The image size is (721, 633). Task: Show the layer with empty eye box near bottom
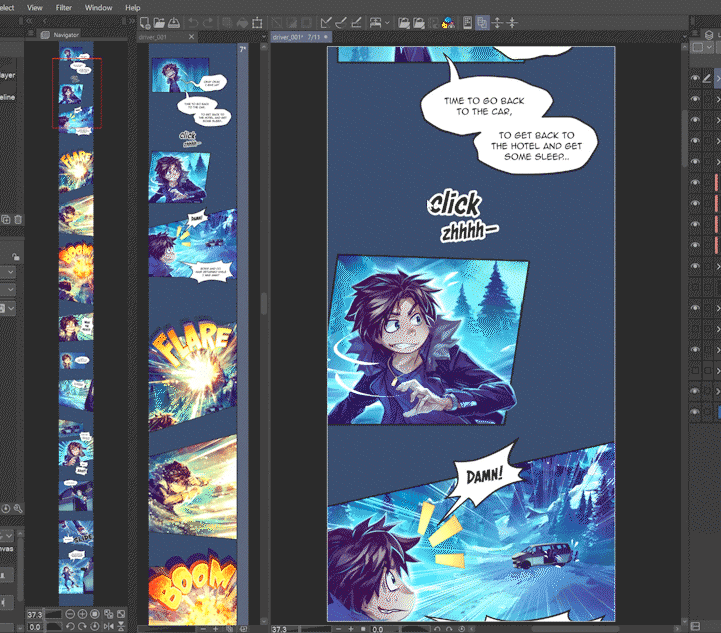click(695, 370)
